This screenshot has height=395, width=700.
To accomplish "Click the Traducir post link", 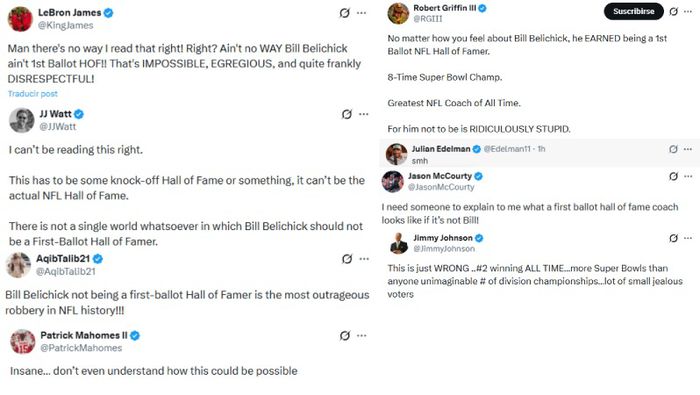I will [x=33, y=94].
